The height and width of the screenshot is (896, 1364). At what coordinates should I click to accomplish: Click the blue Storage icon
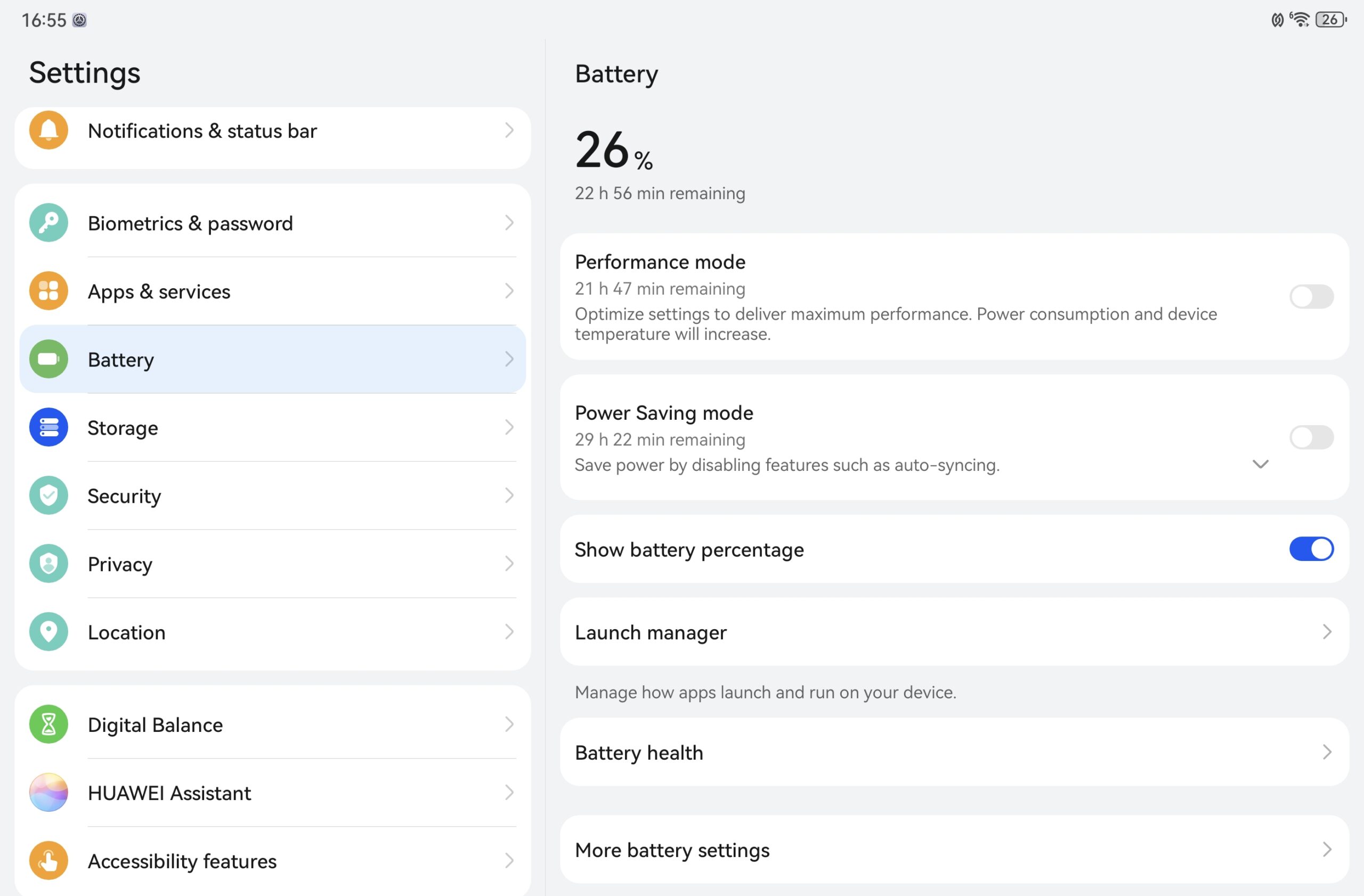48,427
